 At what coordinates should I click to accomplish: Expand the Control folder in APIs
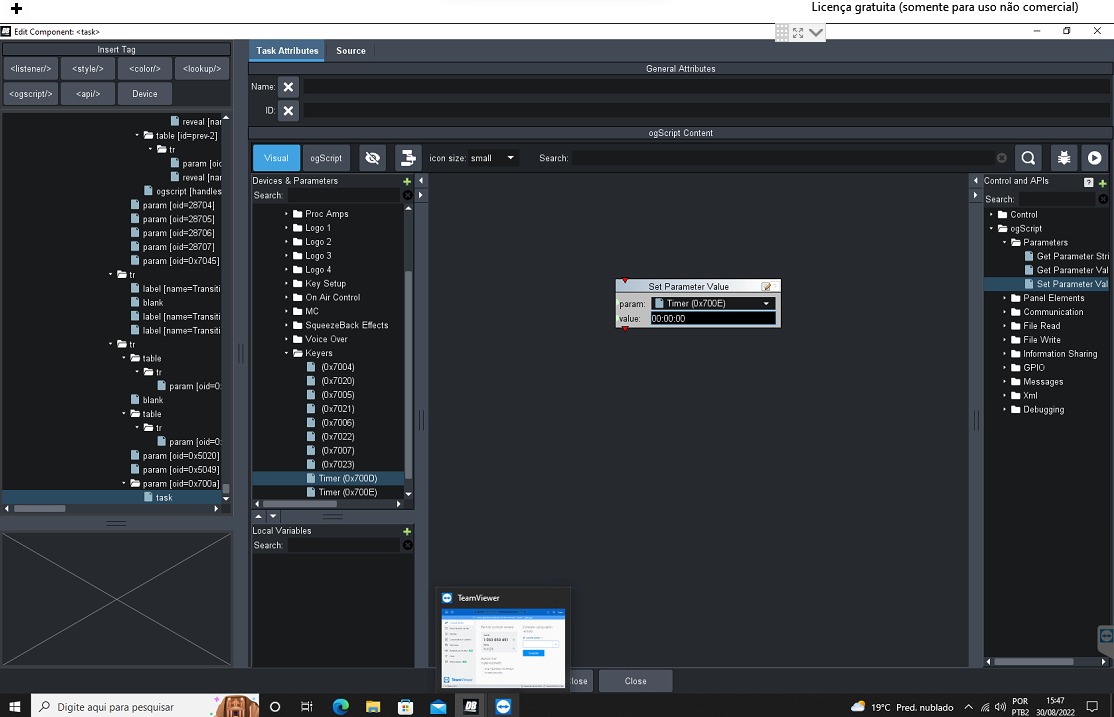992,215
